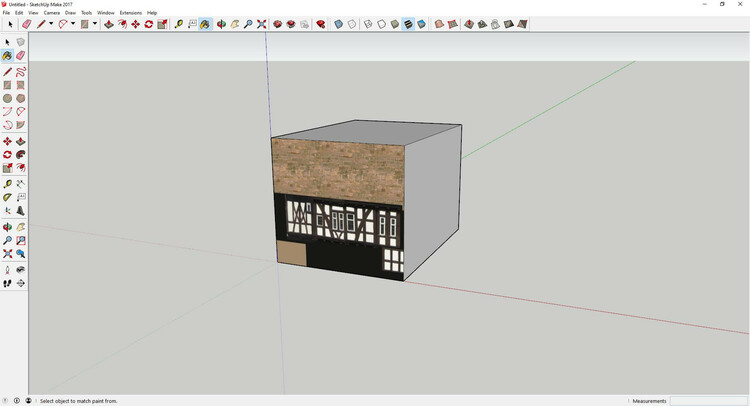Toggle Back Edges style

pos(352,24)
